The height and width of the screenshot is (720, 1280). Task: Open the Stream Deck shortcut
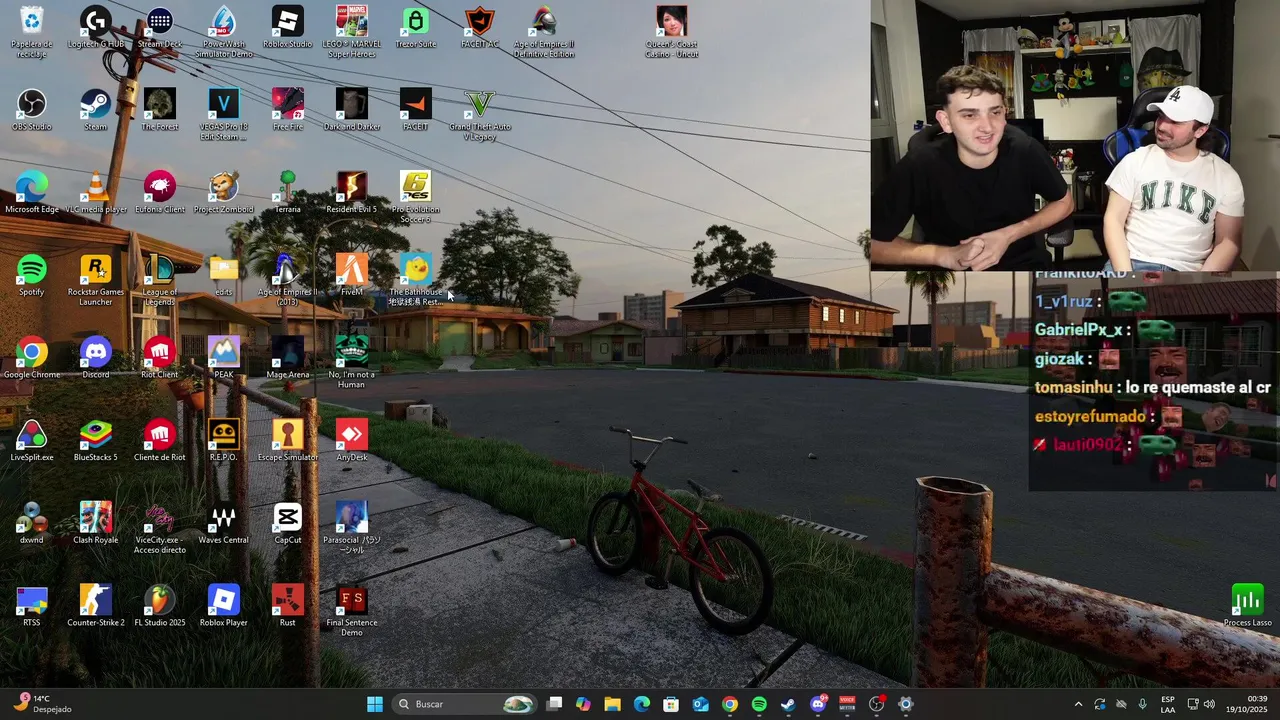[160, 28]
